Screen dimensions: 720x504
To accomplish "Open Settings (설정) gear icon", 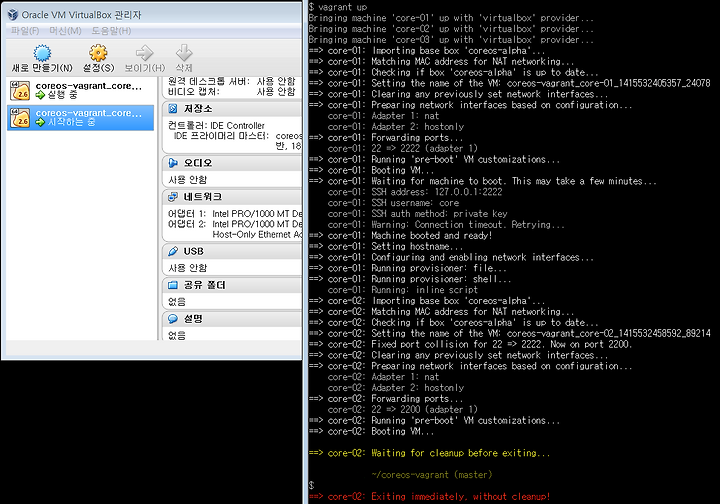I will click(x=98, y=53).
